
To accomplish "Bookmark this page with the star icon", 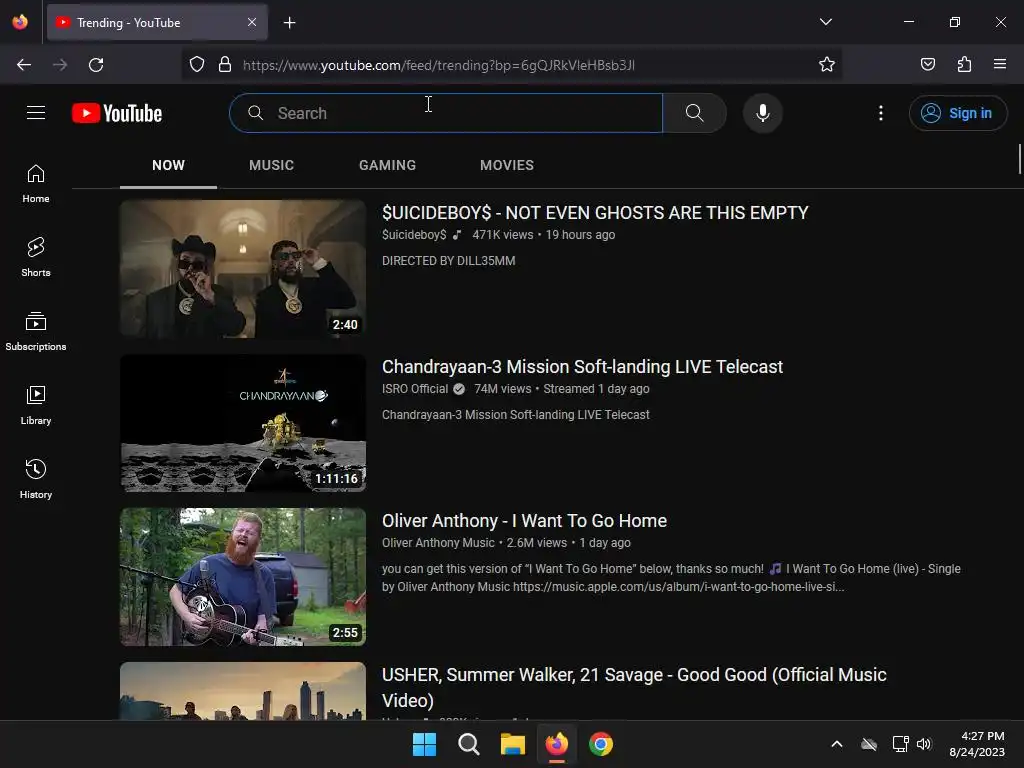I will coord(827,65).
